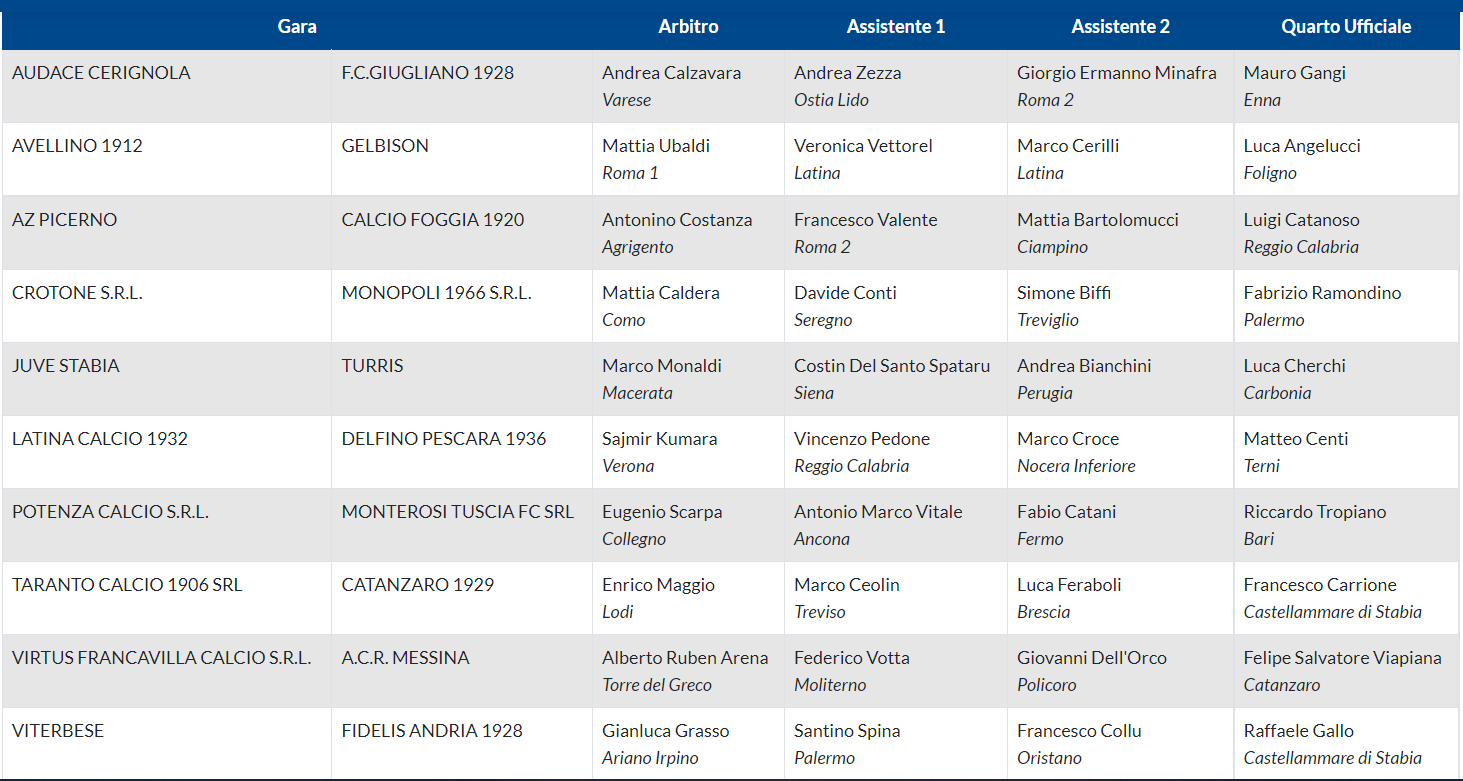Select DELFINO PESCARA 1936 team cell

point(444,439)
